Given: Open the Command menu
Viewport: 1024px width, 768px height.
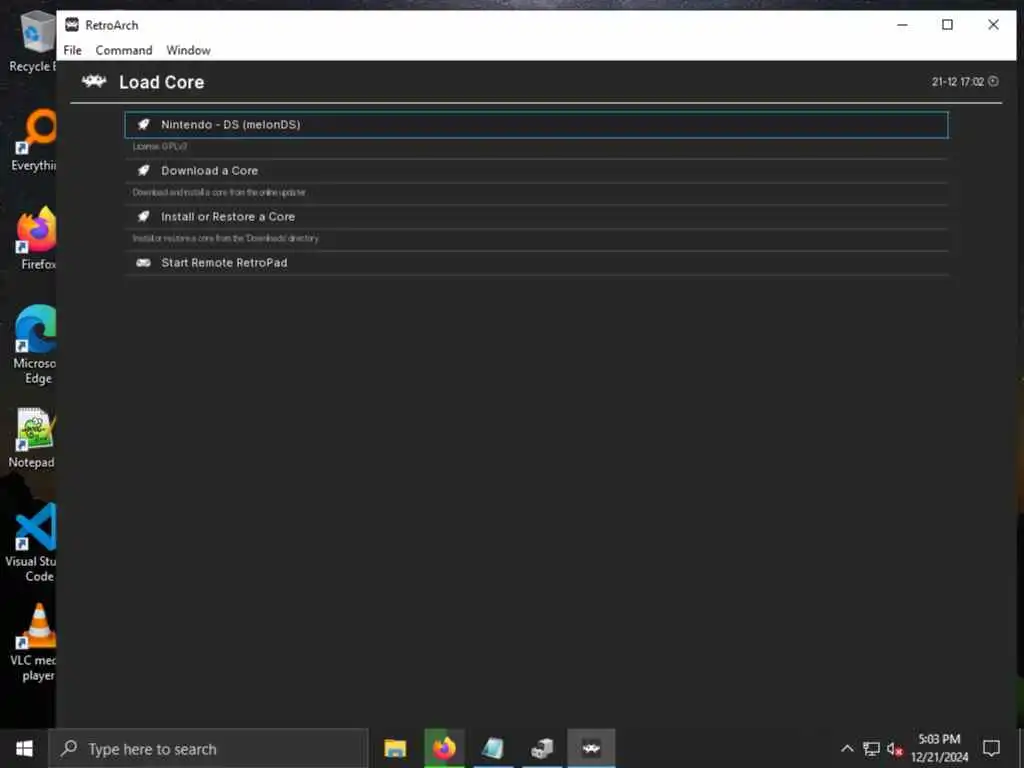Looking at the screenshot, I should click(123, 50).
